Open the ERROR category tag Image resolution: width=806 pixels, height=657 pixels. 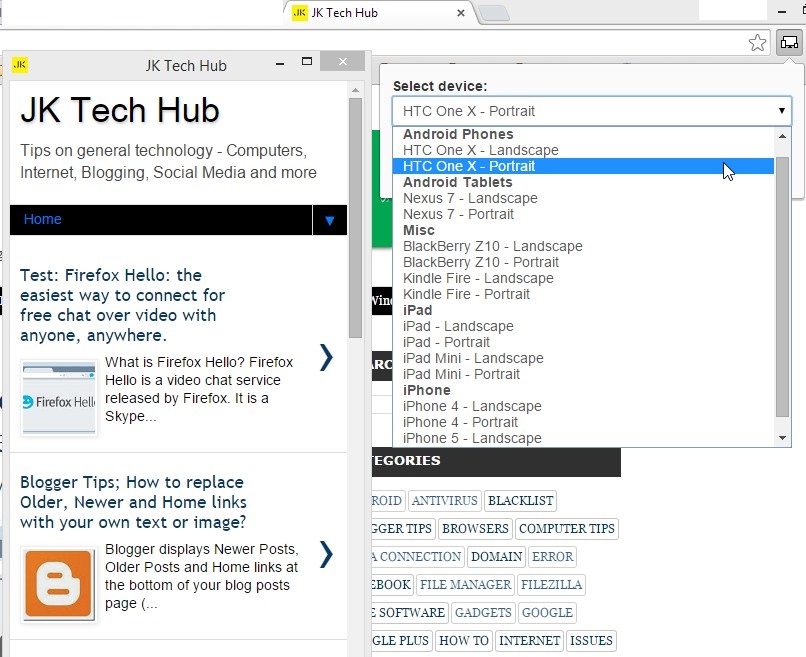[x=552, y=557]
